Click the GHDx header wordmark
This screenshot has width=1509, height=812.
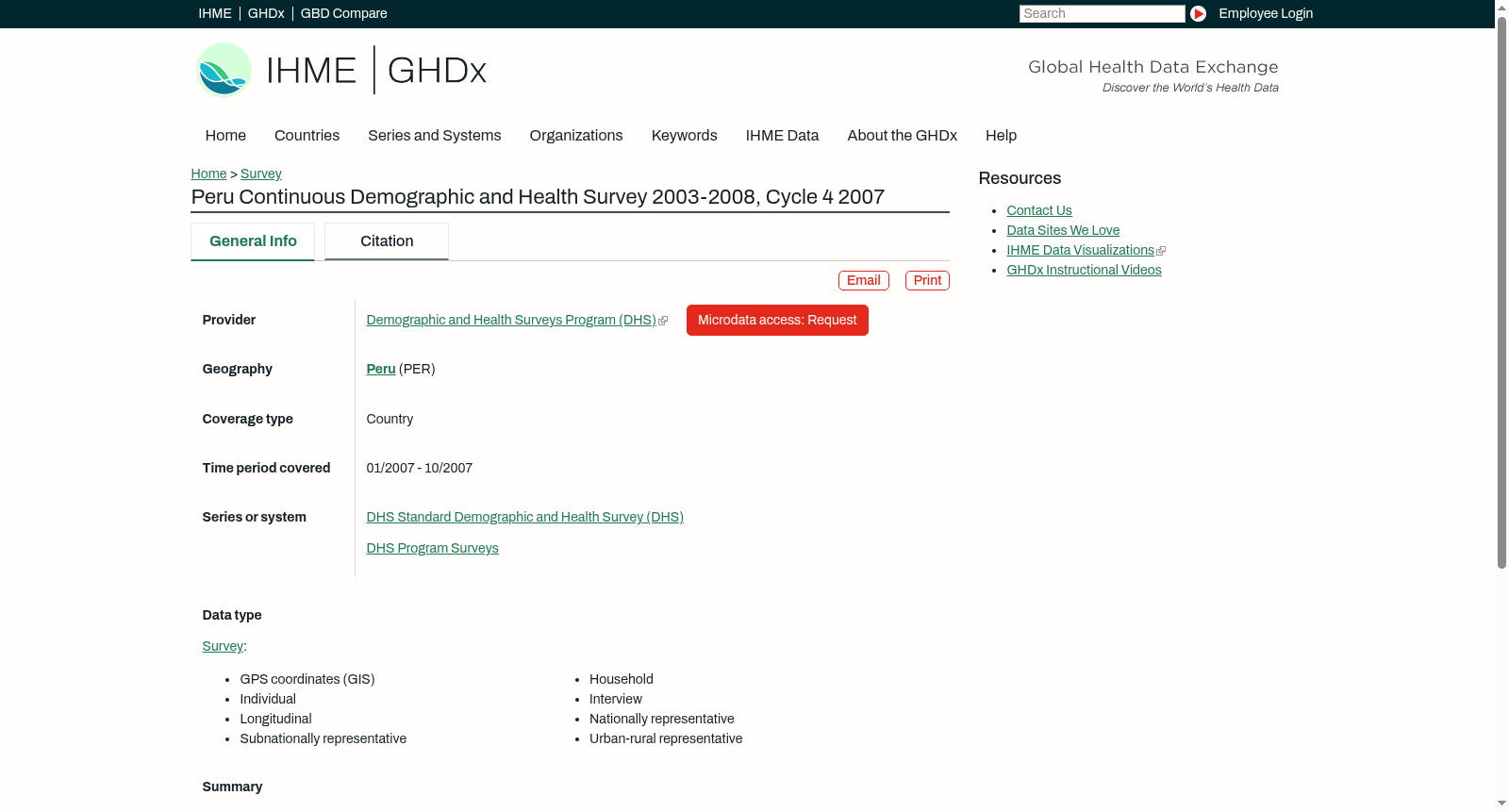[x=437, y=71]
